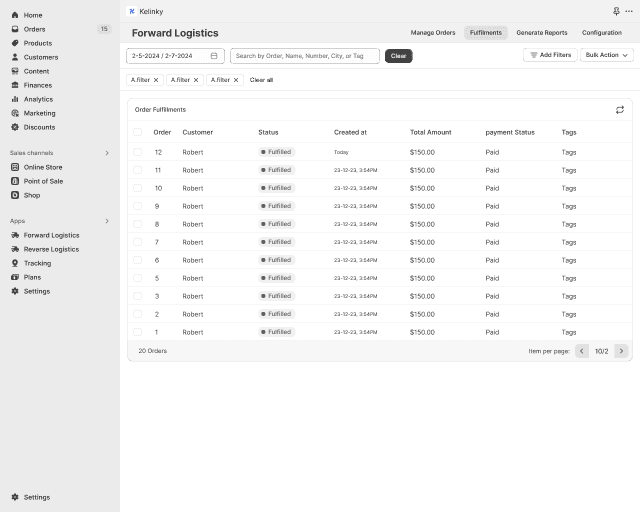Open the date range field
This screenshot has width=640, height=512.
[175, 56]
